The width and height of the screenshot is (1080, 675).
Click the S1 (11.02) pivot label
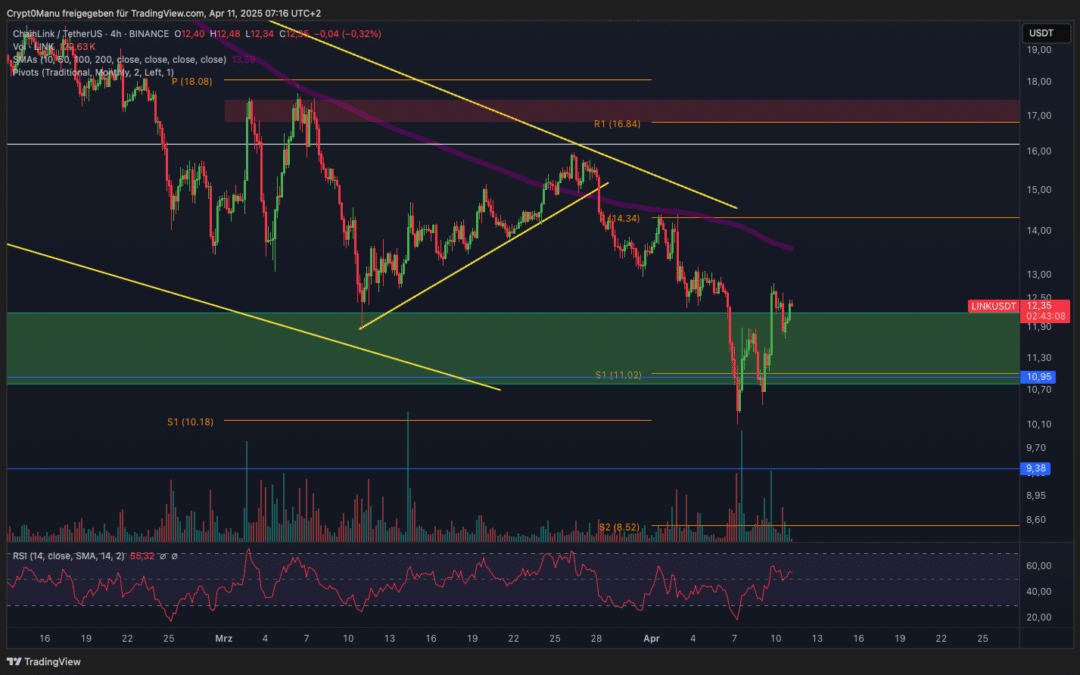coord(619,375)
